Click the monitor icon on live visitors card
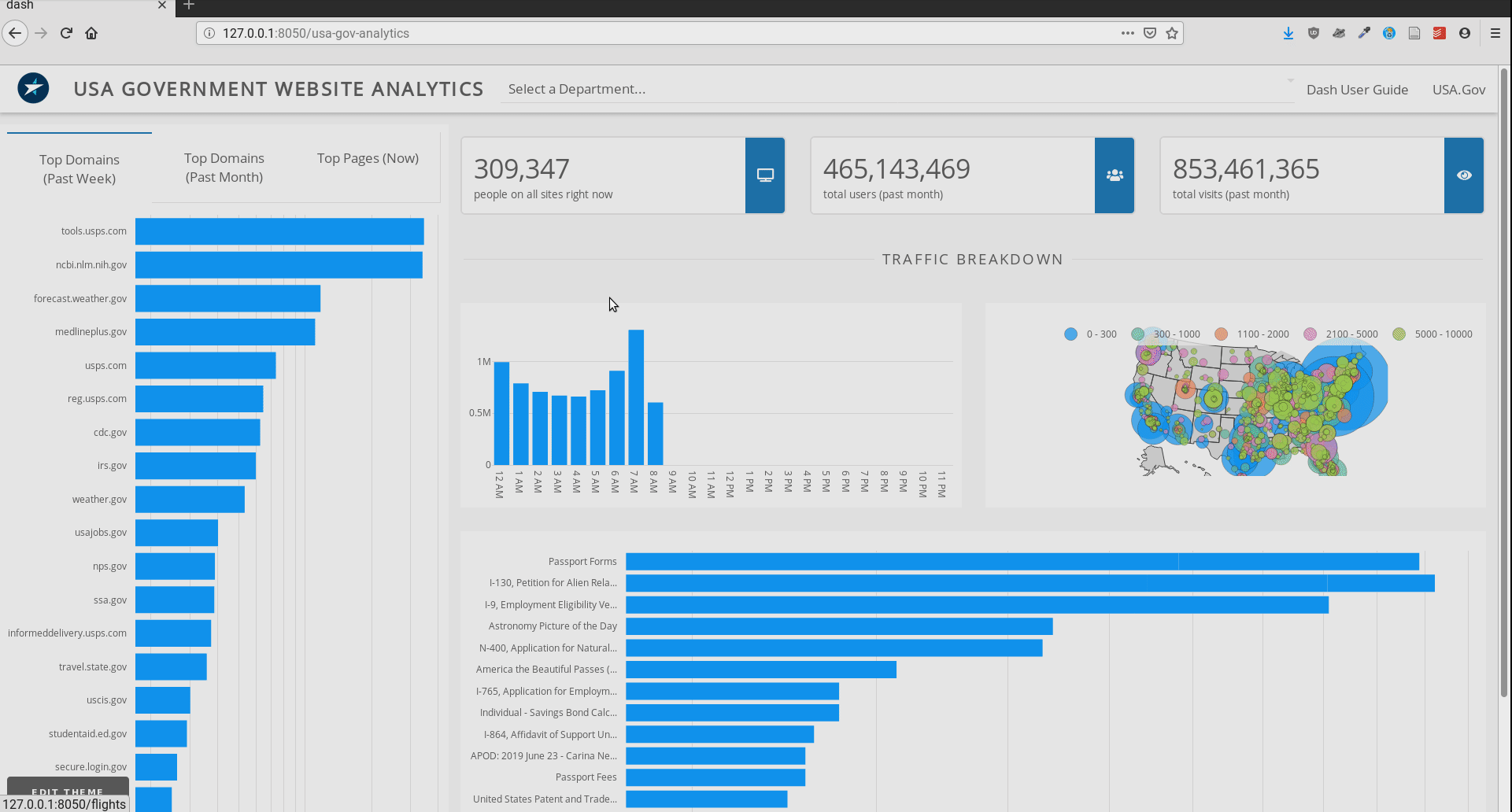 click(765, 175)
